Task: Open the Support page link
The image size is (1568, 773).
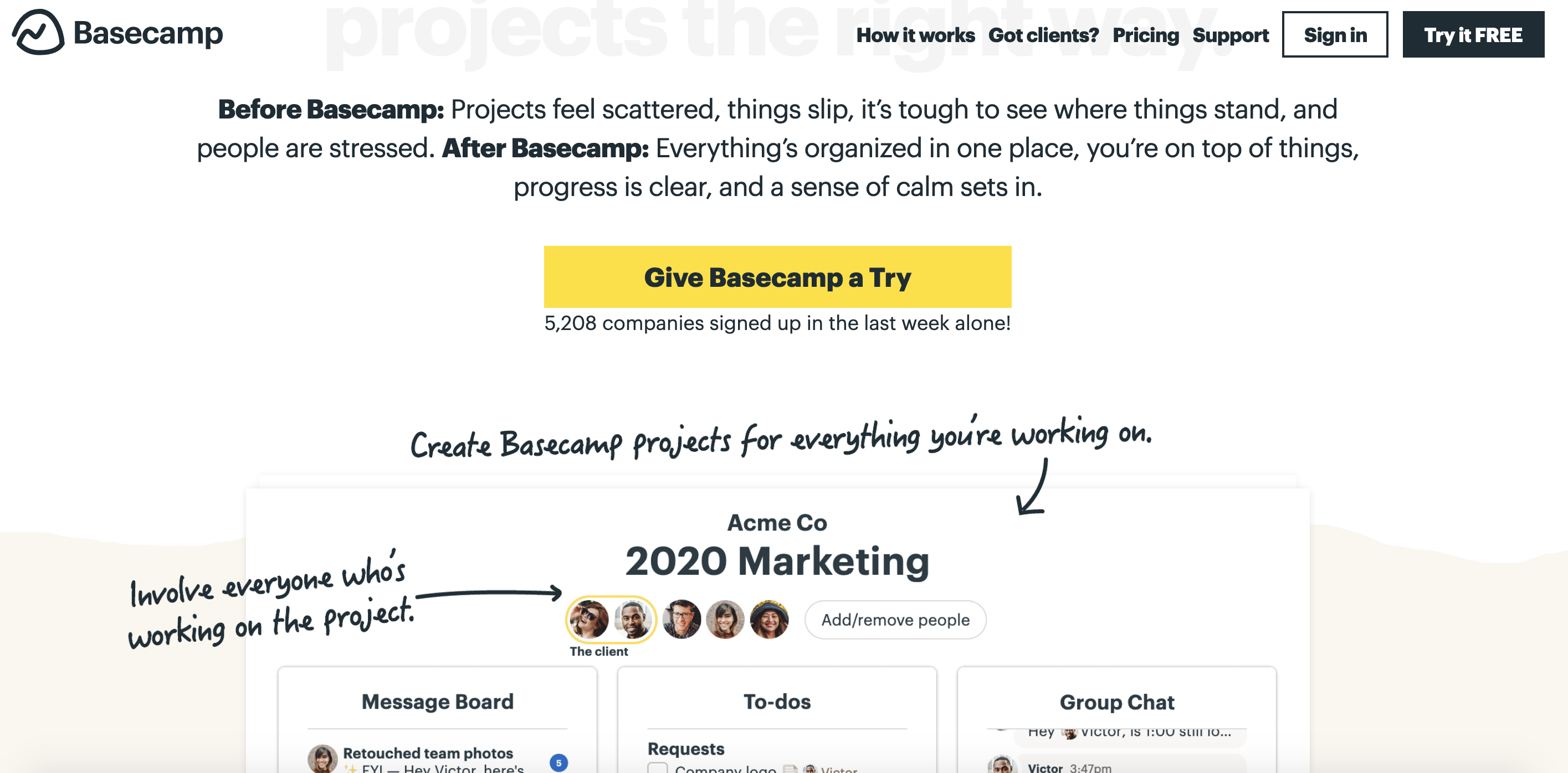Action: [1230, 35]
